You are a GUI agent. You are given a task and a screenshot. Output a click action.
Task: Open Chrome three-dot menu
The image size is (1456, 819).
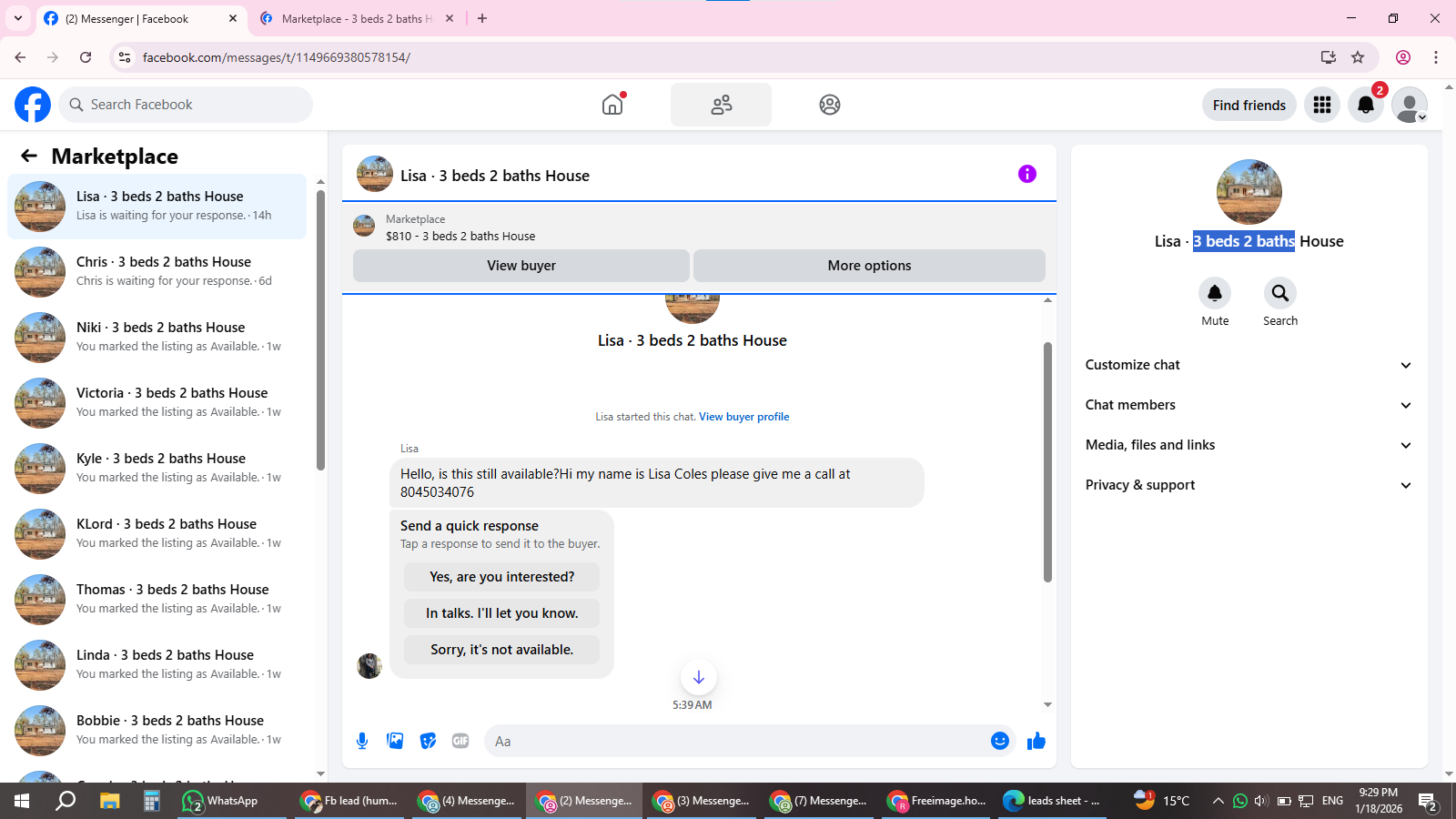tap(1436, 57)
